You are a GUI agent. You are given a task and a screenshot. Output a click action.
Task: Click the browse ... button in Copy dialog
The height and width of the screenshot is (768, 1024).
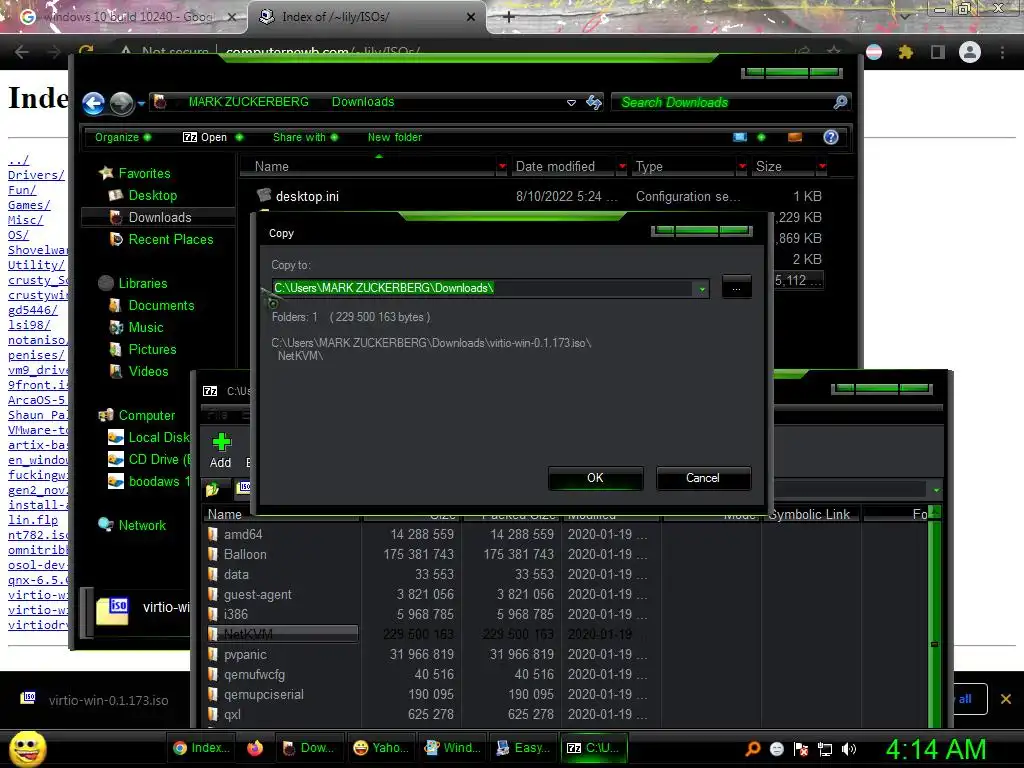click(736, 287)
